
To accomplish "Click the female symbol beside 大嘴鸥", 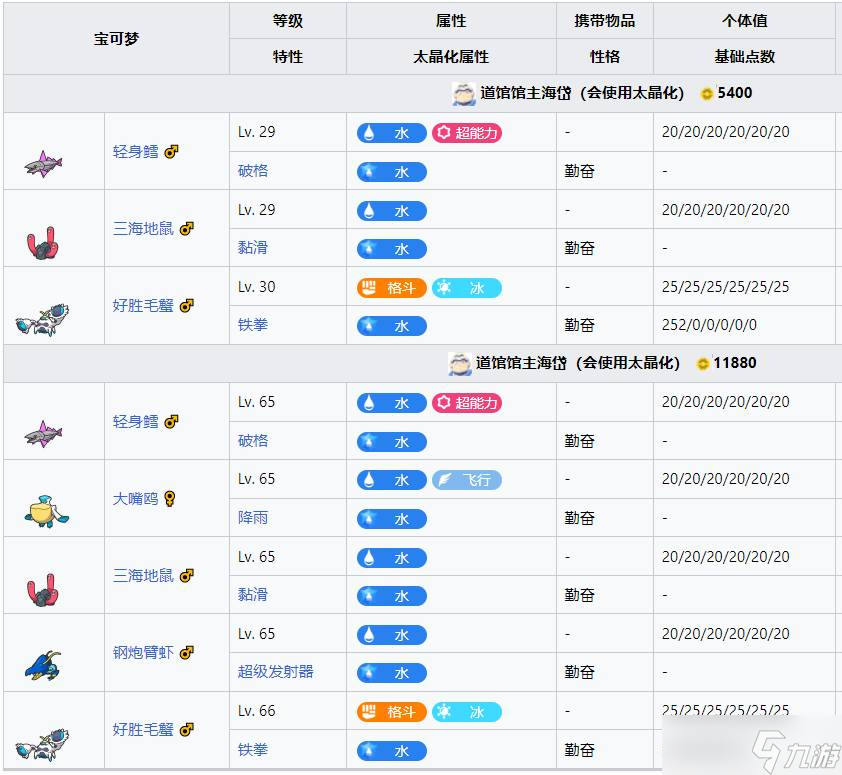I will pyautogui.click(x=170, y=499).
